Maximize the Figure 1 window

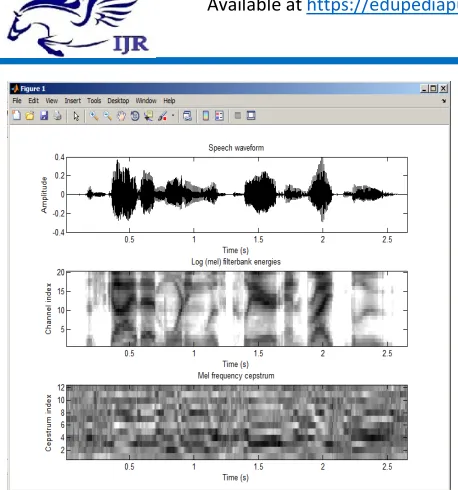click(433, 89)
